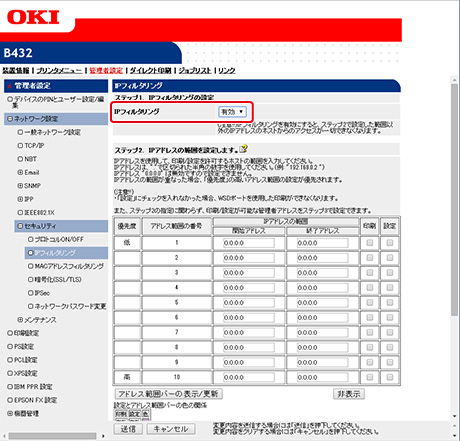Click the 送信 button

pos(128,429)
